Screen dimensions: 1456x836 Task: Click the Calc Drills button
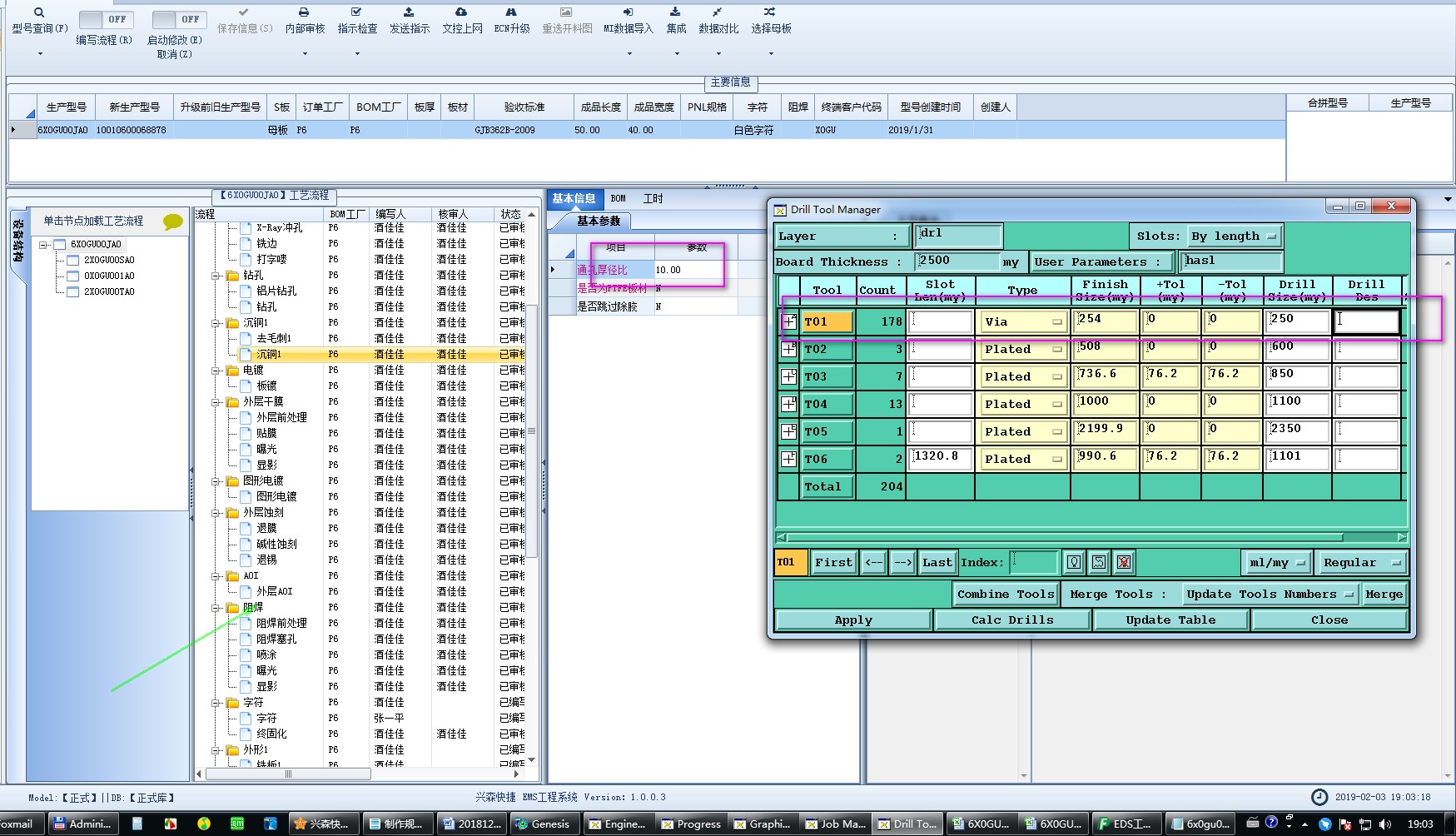(x=1012, y=620)
